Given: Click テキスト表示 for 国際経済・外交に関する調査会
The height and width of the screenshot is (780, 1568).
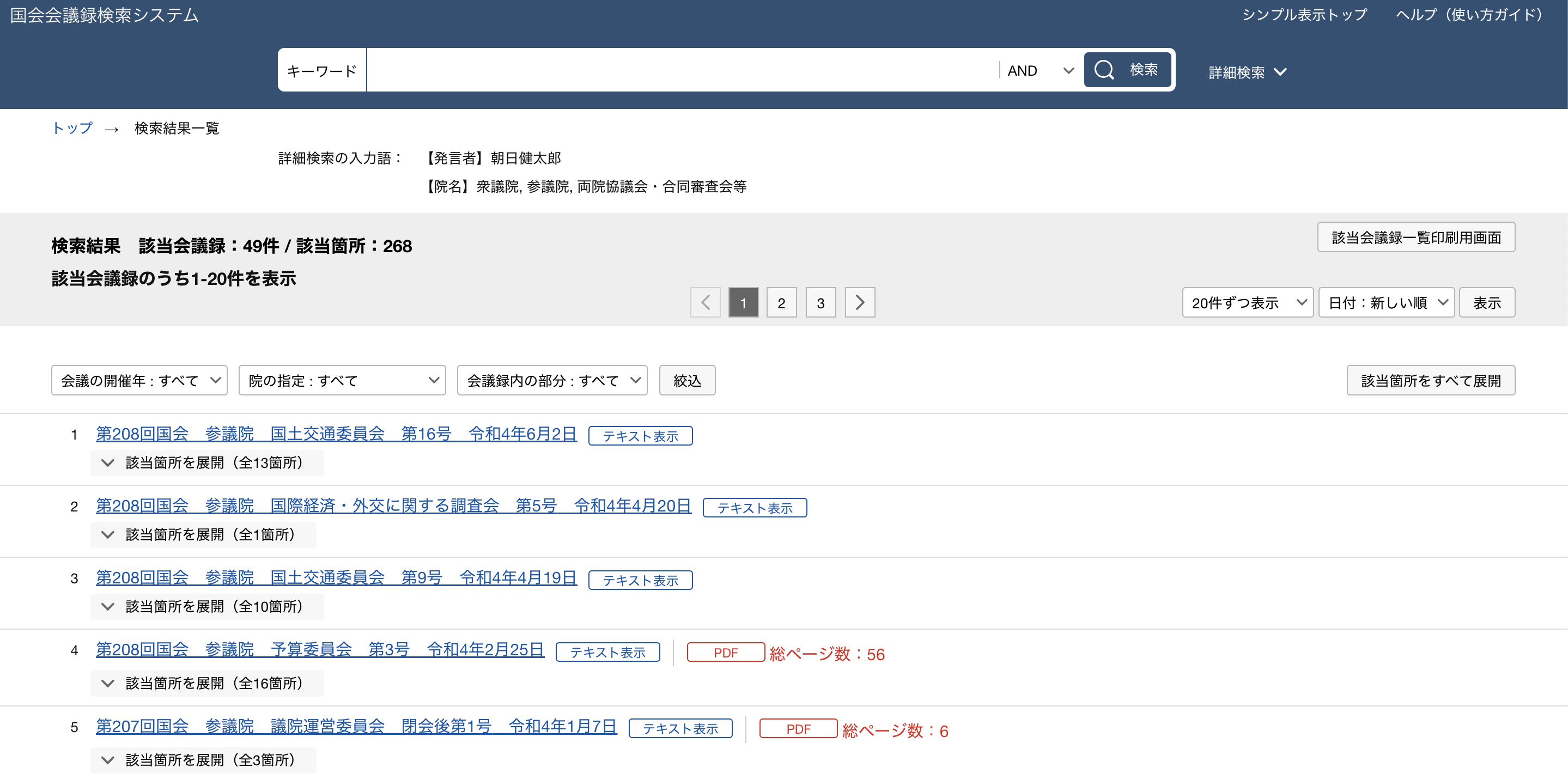Looking at the screenshot, I should (755, 508).
